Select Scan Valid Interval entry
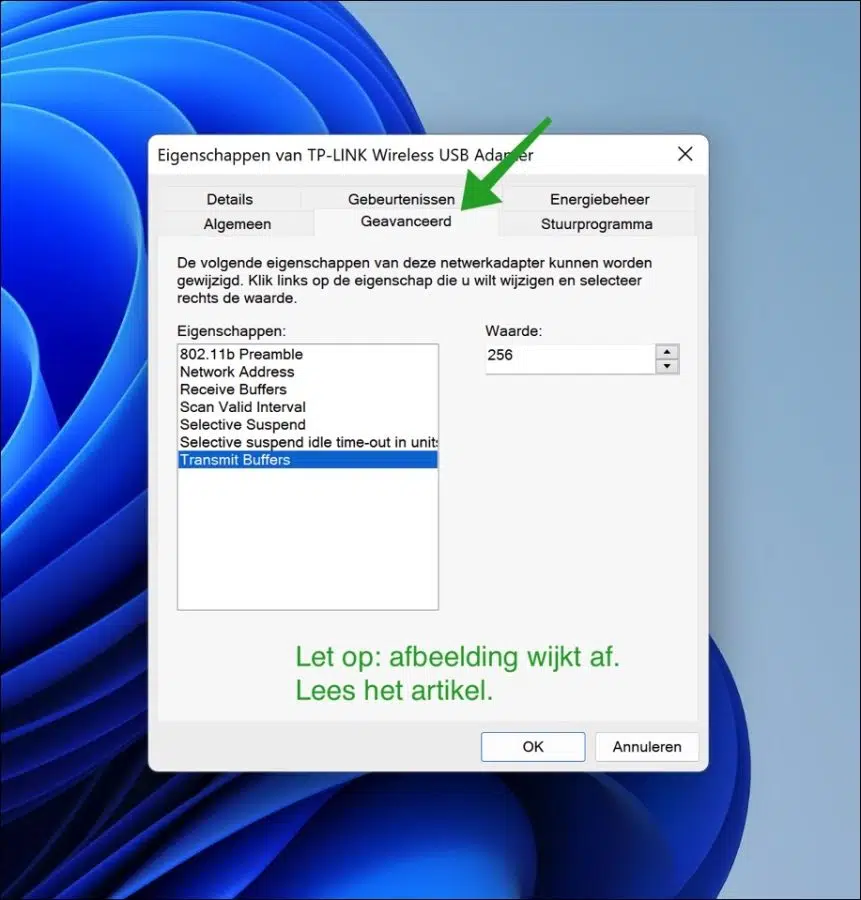Image resolution: width=861 pixels, height=900 pixels. 308,407
